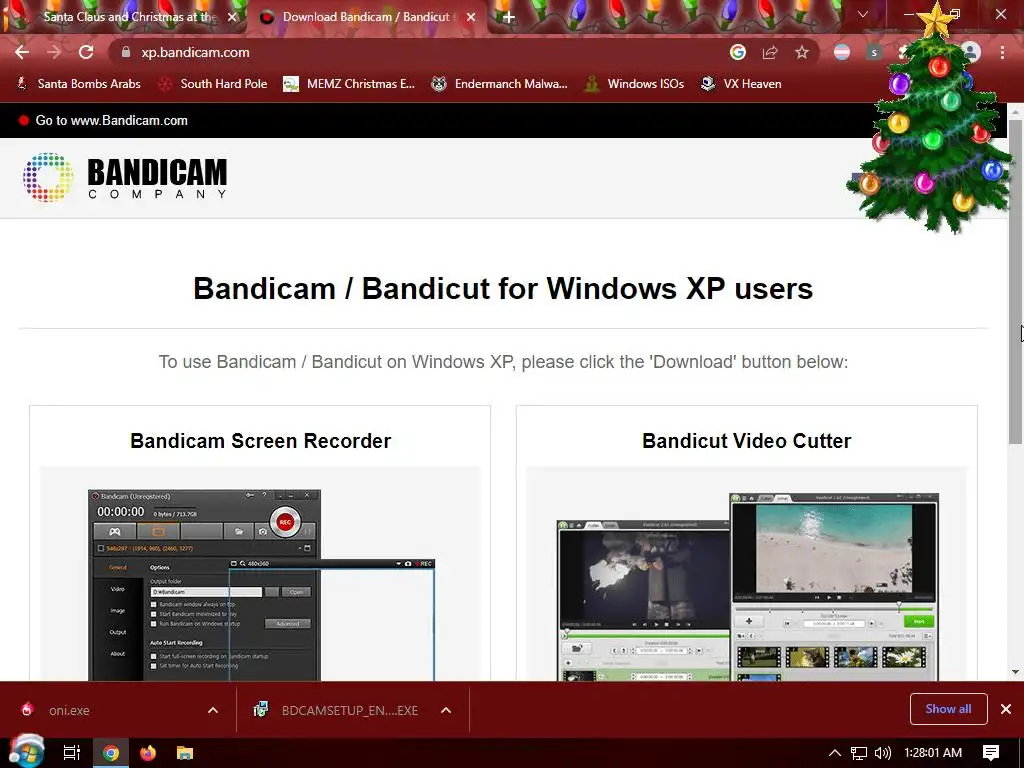This screenshot has width=1024, height=768.
Task: Click the page vertical scrollbar thumb
Action: pos(1016,281)
